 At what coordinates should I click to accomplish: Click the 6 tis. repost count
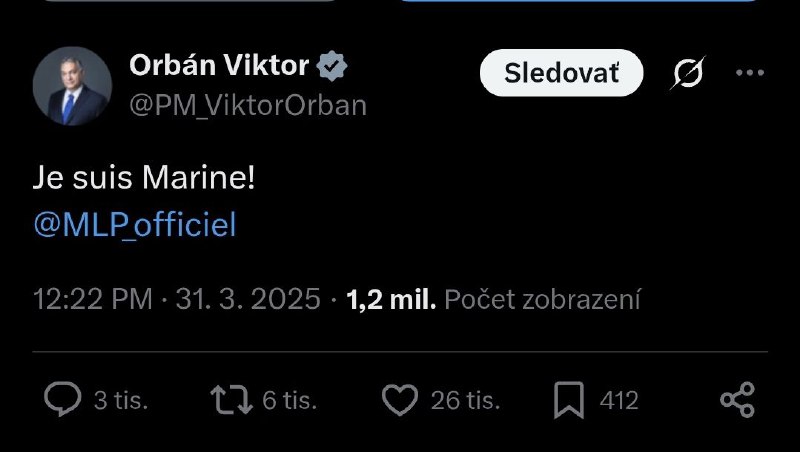(x=289, y=401)
